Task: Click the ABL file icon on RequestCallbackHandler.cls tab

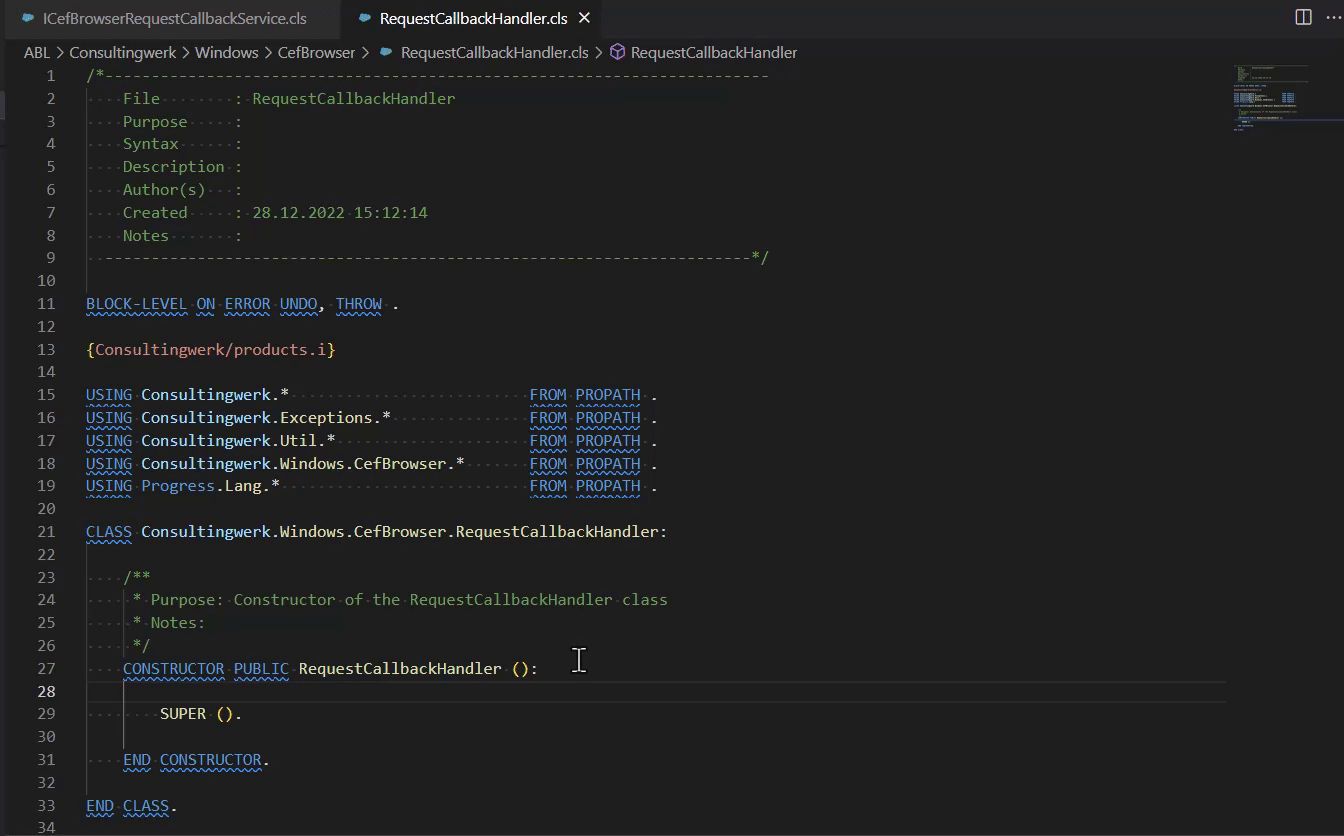Action: coord(366,17)
